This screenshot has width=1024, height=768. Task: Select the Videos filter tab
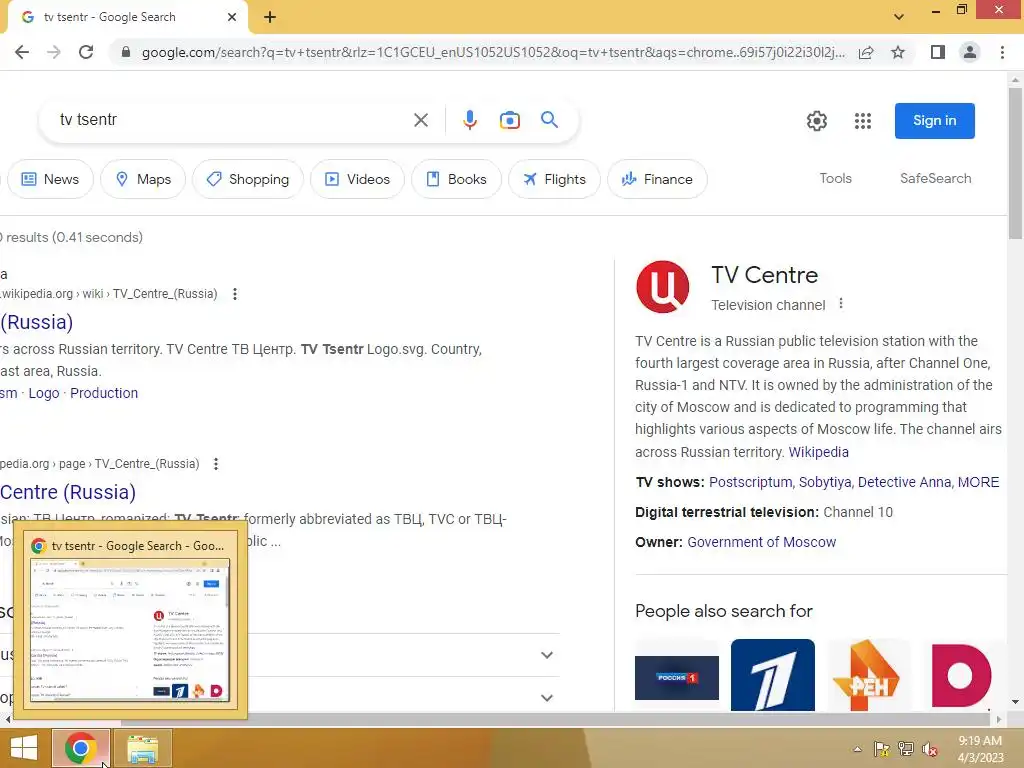point(357,179)
